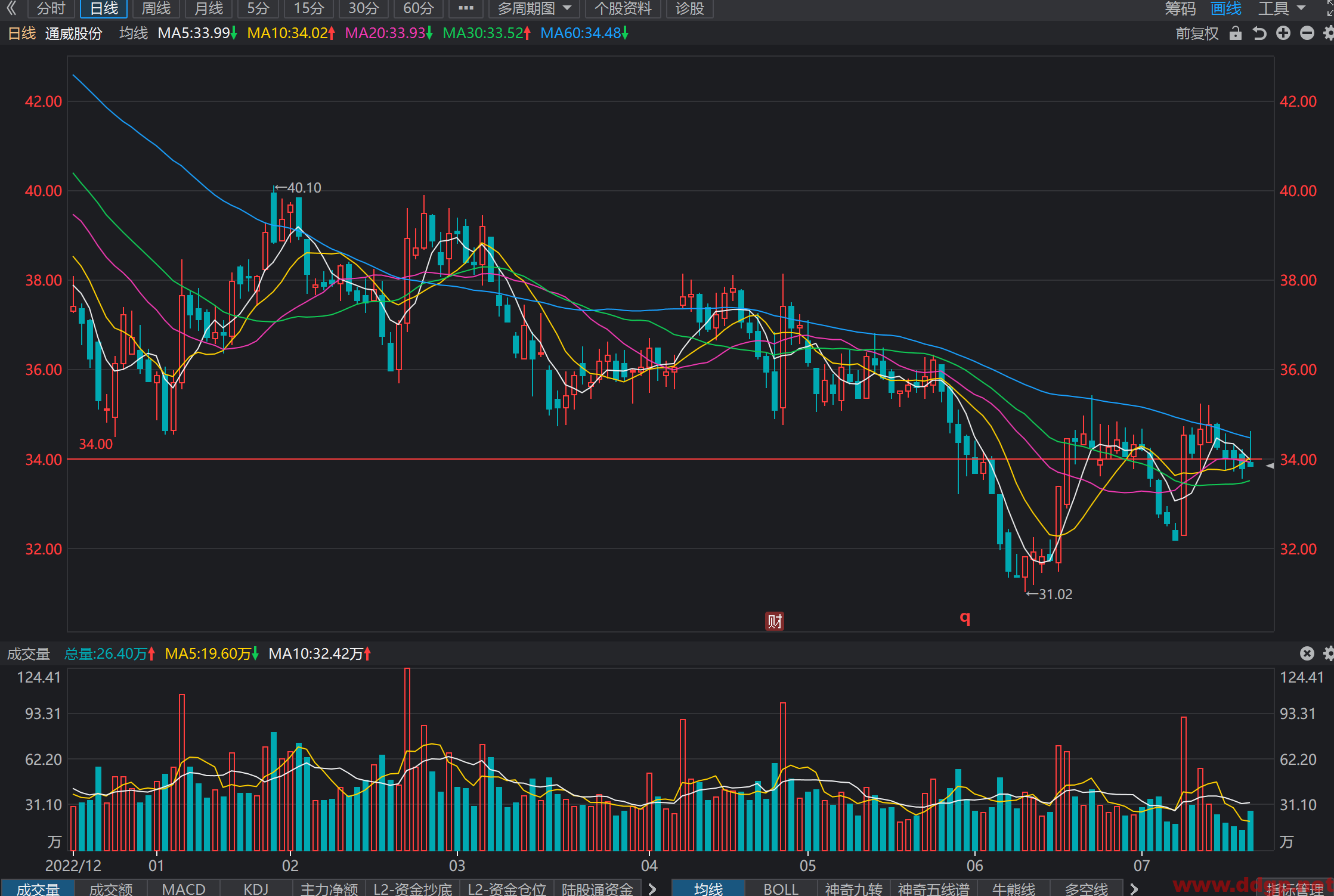Viewport: 1334px width, 896px height.
Task: Change 前复权 adjustment mode
Action: coord(1197,33)
